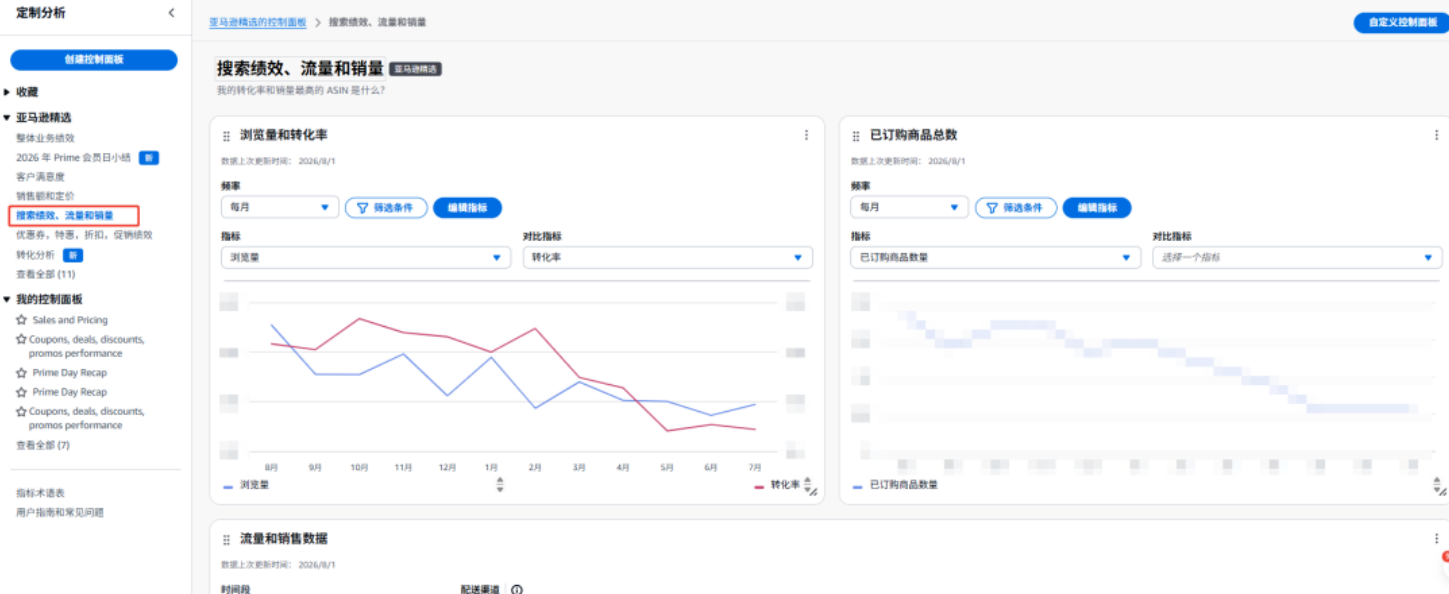Click 查看全部 (11) link
The image size is (1449, 594).
click(x=45, y=274)
